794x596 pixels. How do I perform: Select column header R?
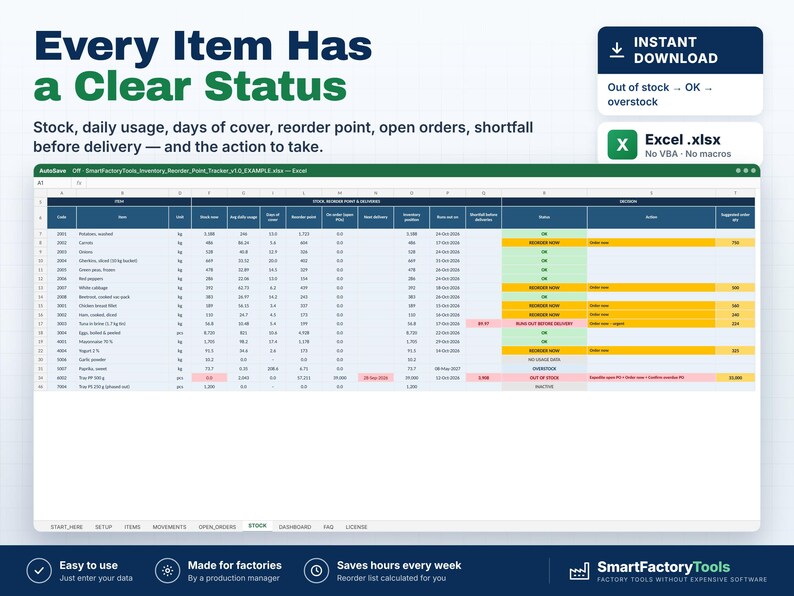click(x=544, y=193)
